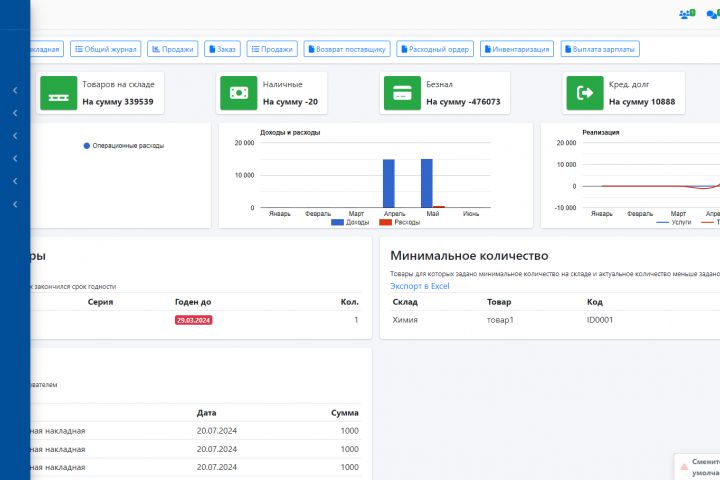The image size is (720, 480).
Task: Click На сумму 339539 value
Action: pos(118,102)
